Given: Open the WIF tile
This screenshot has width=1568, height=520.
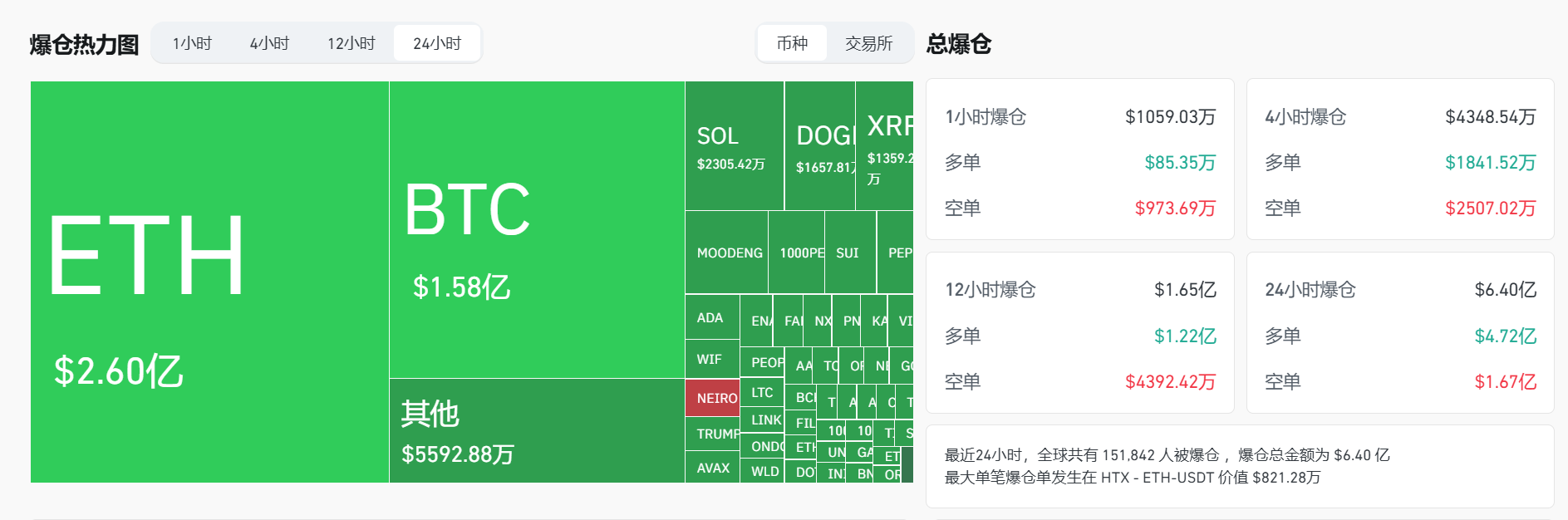Looking at the screenshot, I should [712, 359].
